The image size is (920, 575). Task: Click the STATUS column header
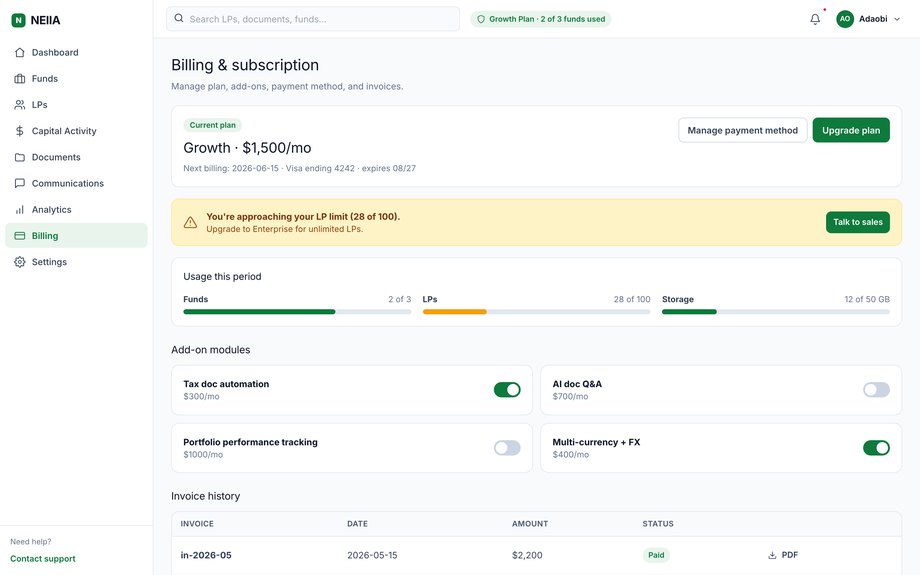point(658,524)
